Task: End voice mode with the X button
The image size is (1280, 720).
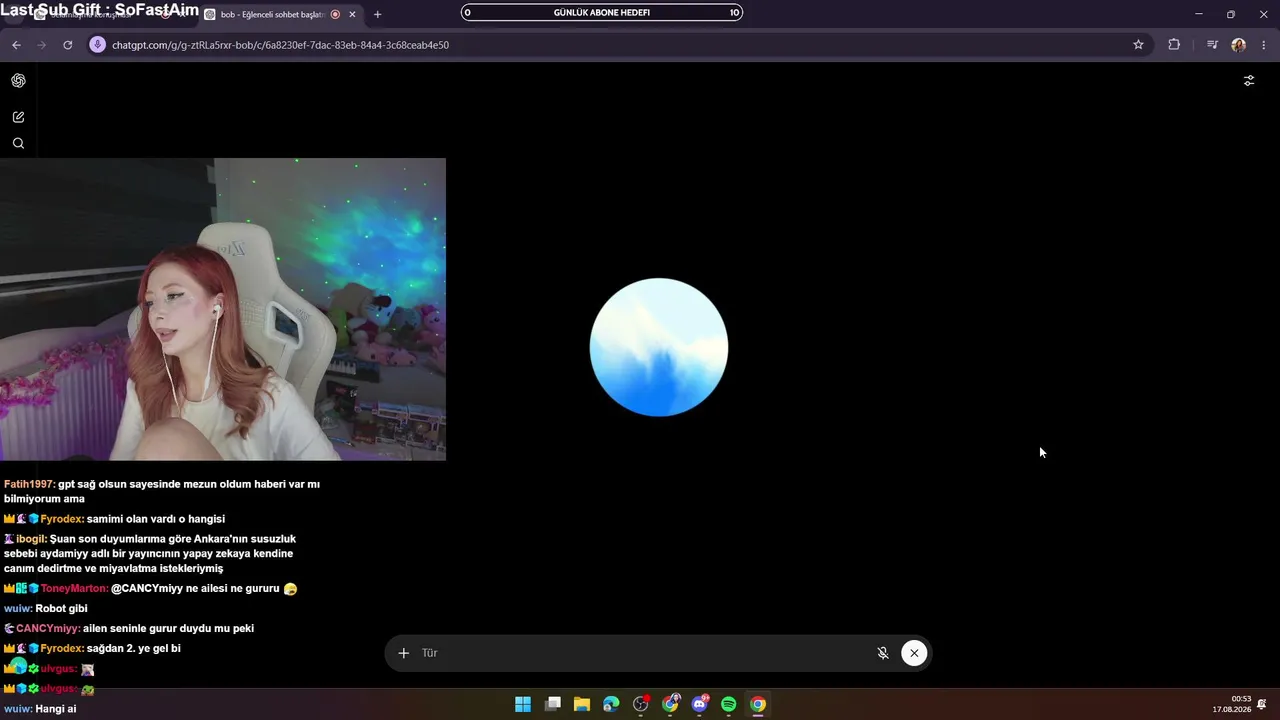Action: point(914,653)
